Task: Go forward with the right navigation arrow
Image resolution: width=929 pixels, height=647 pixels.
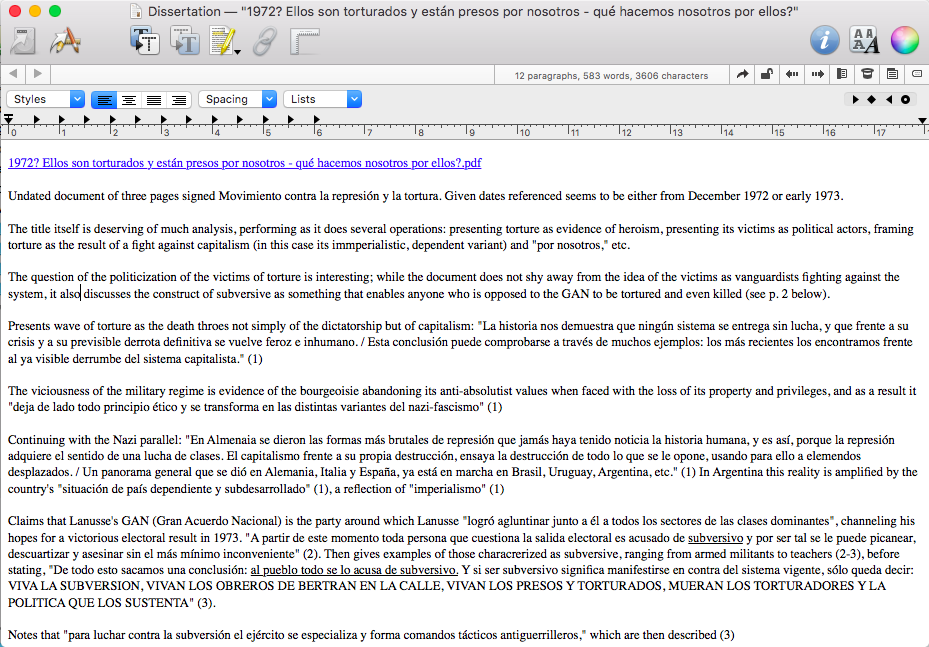Action: [38, 74]
